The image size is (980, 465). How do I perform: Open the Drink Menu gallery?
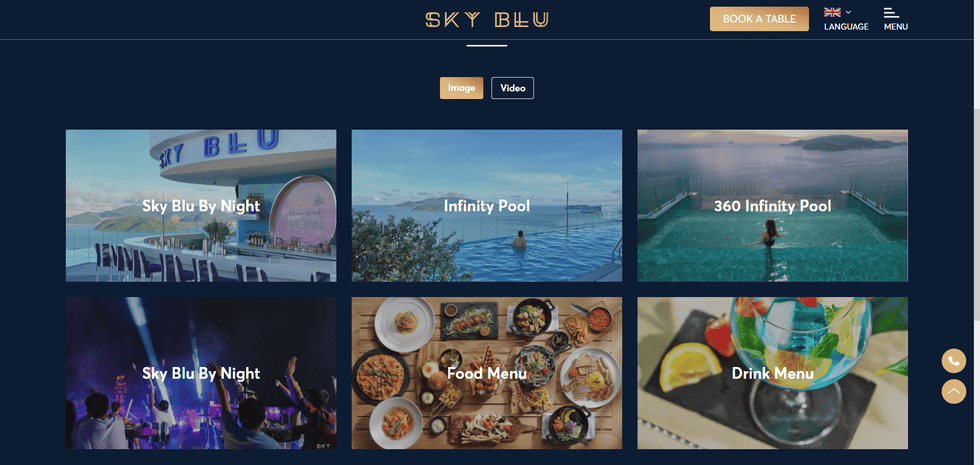pyautogui.click(x=772, y=373)
